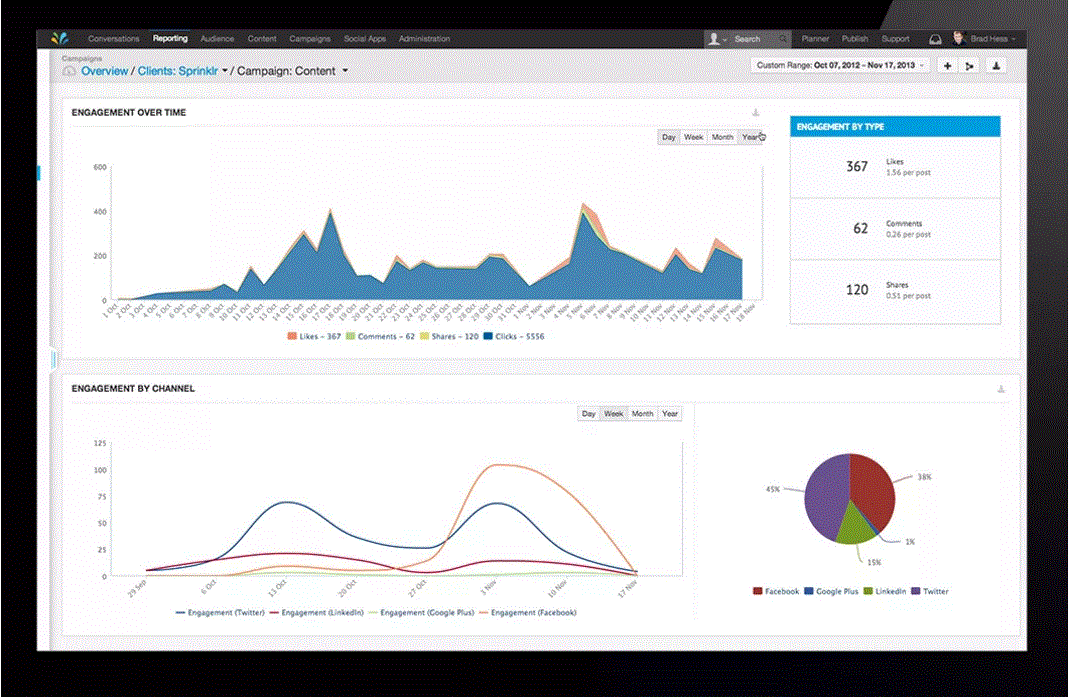Click the search magnifier icon

(782, 38)
